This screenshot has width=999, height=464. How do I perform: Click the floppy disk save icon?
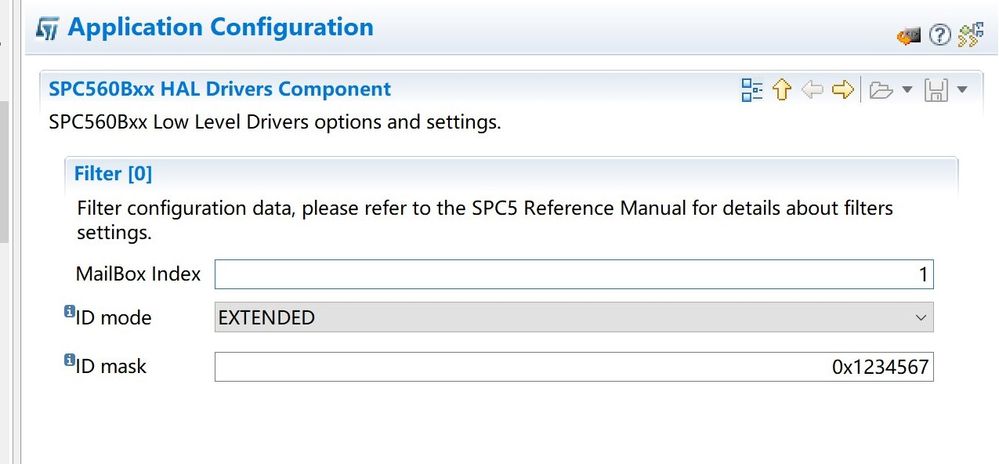click(935, 90)
